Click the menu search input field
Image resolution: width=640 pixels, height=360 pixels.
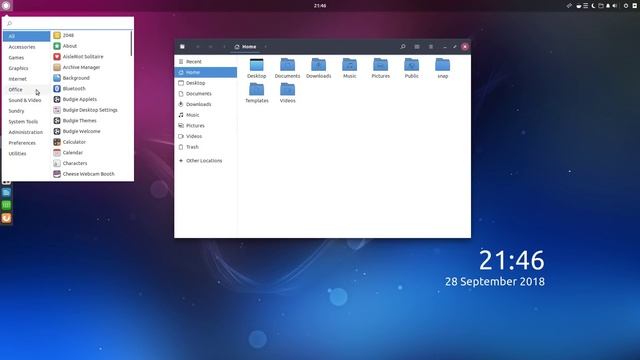(68, 24)
